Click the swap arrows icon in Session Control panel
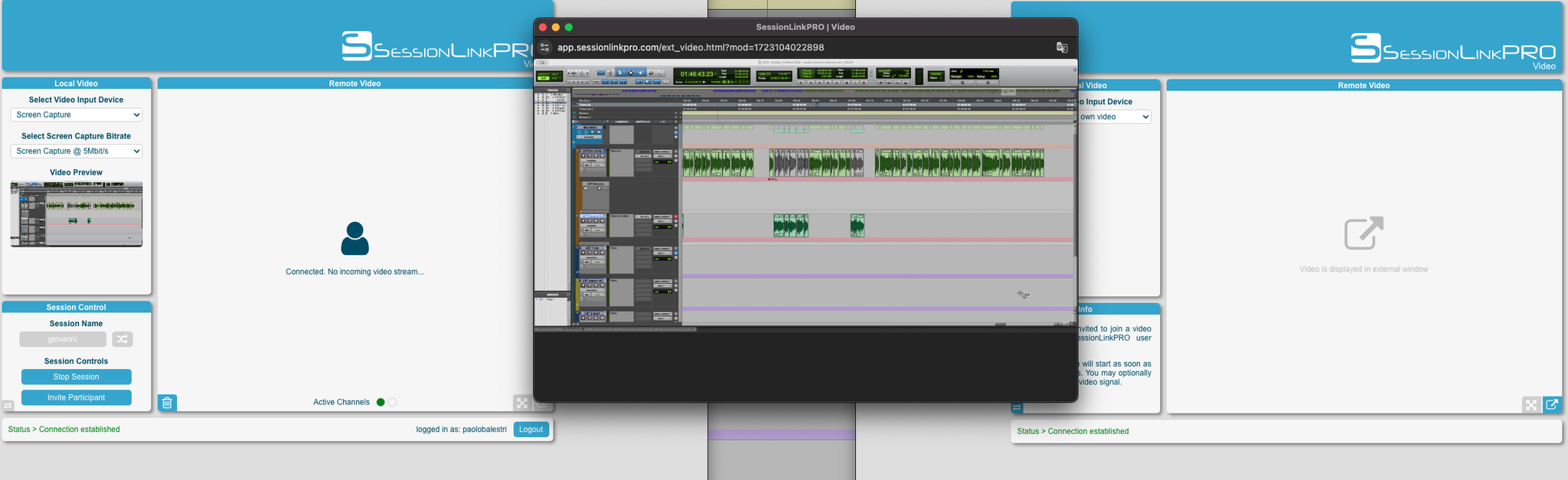Screen dimensions: 1568x480 click(8, 406)
